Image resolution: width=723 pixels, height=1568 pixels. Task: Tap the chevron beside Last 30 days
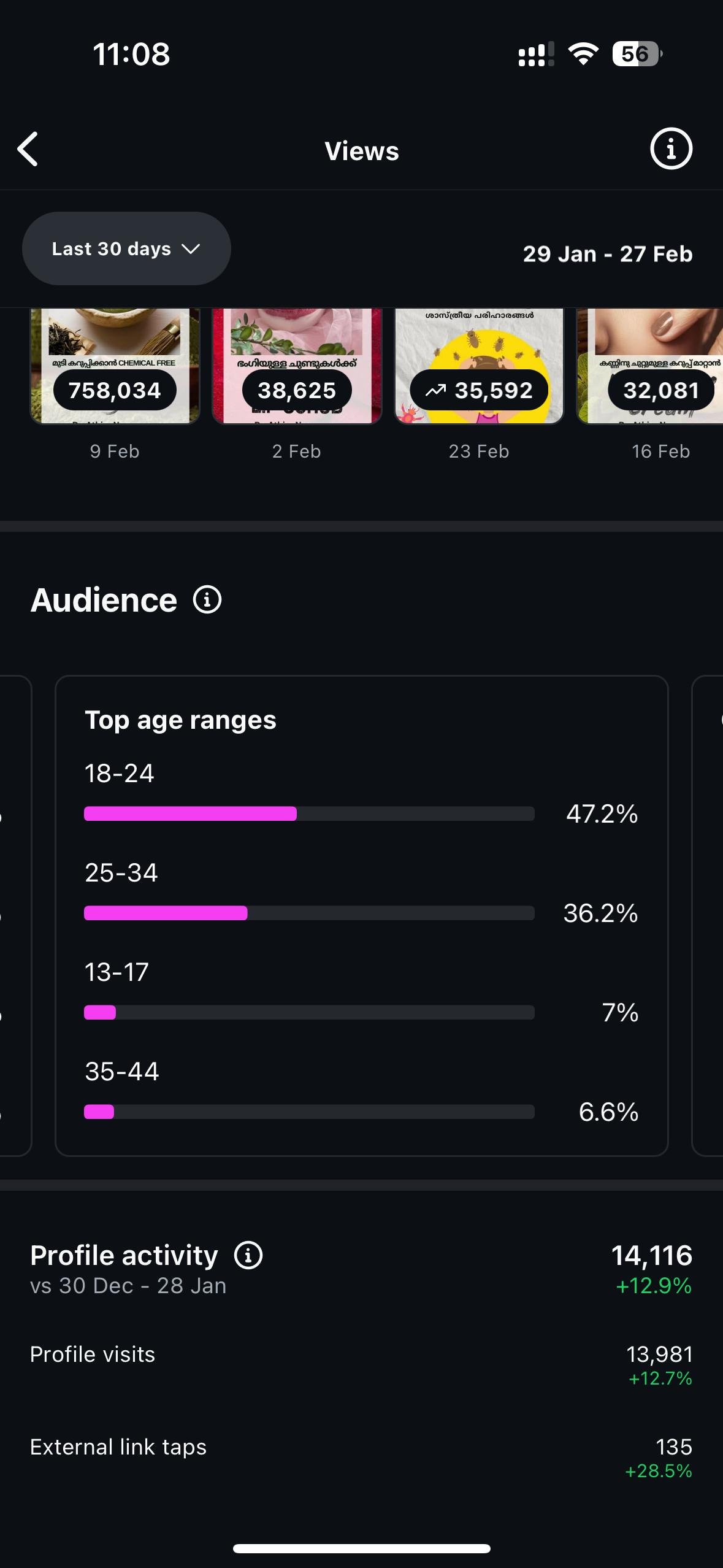click(x=191, y=248)
